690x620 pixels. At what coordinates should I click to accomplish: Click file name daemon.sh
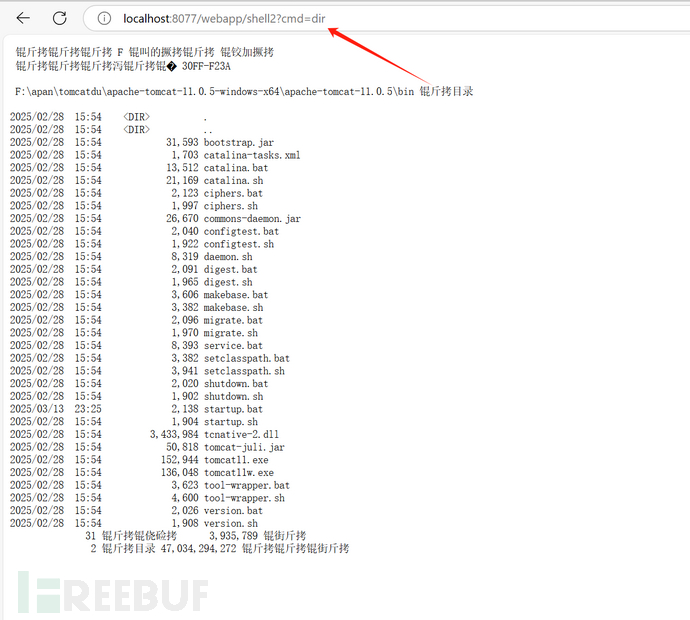(x=228, y=257)
